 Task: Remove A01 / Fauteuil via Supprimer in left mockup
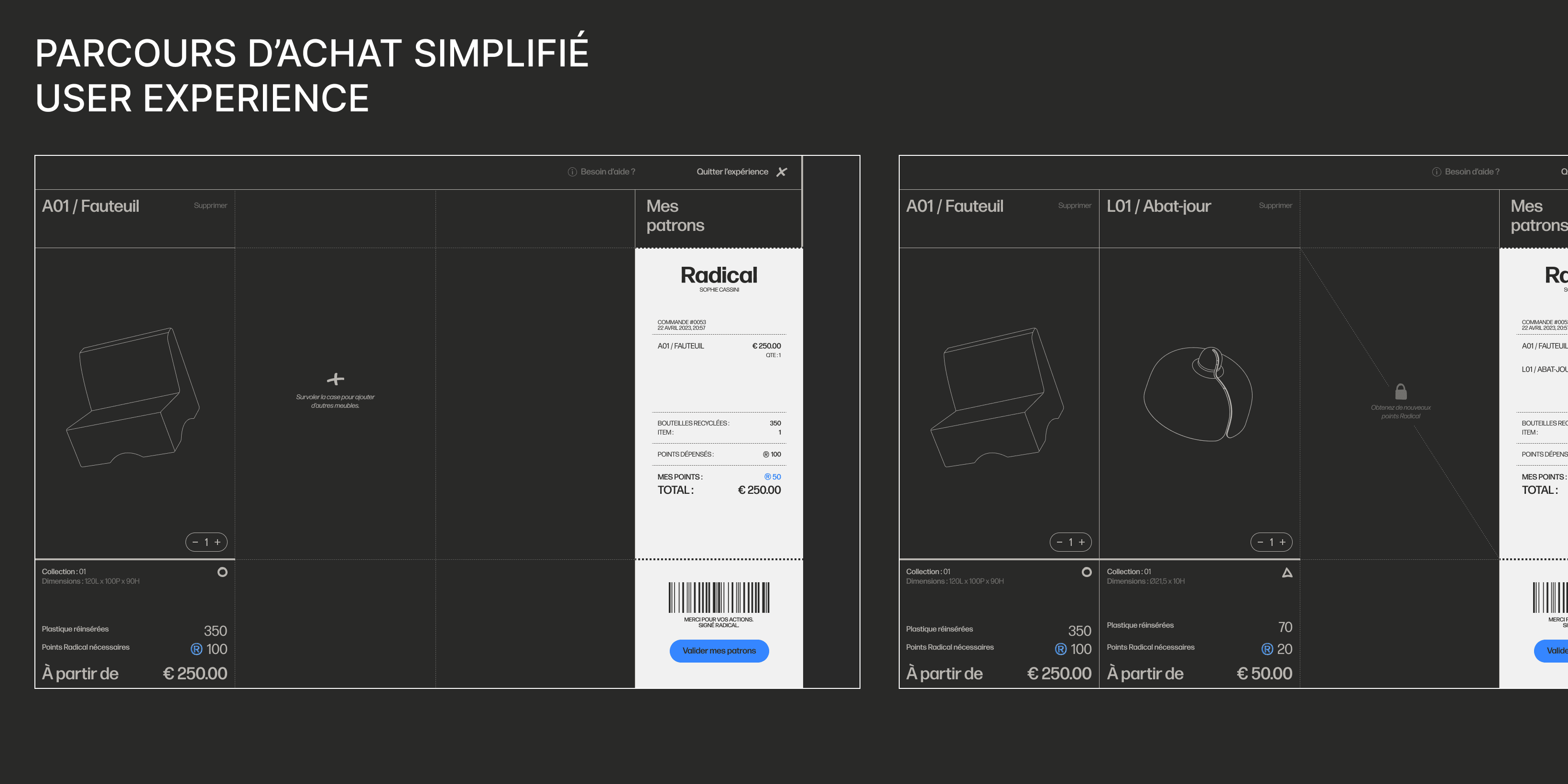(210, 206)
